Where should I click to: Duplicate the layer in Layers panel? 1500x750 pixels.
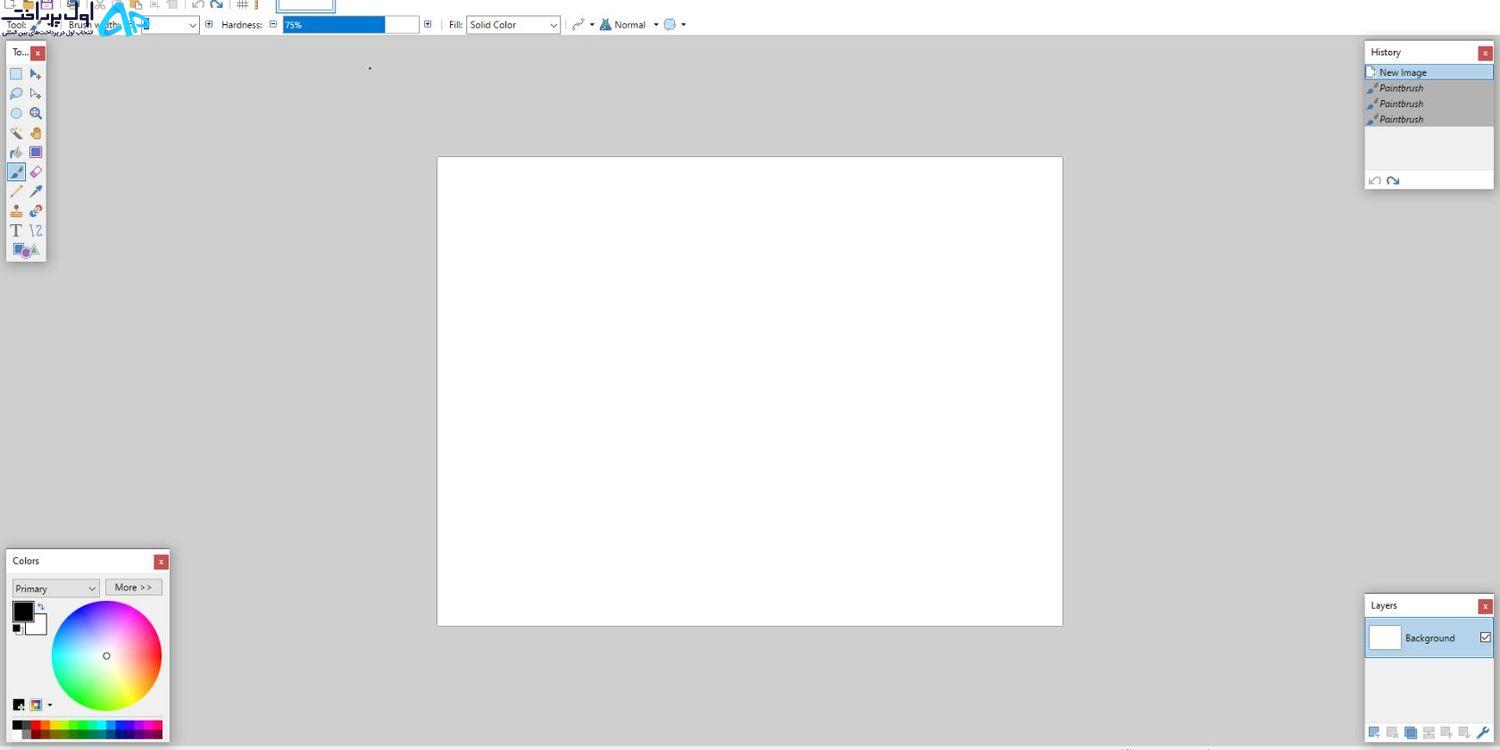(1410, 733)
